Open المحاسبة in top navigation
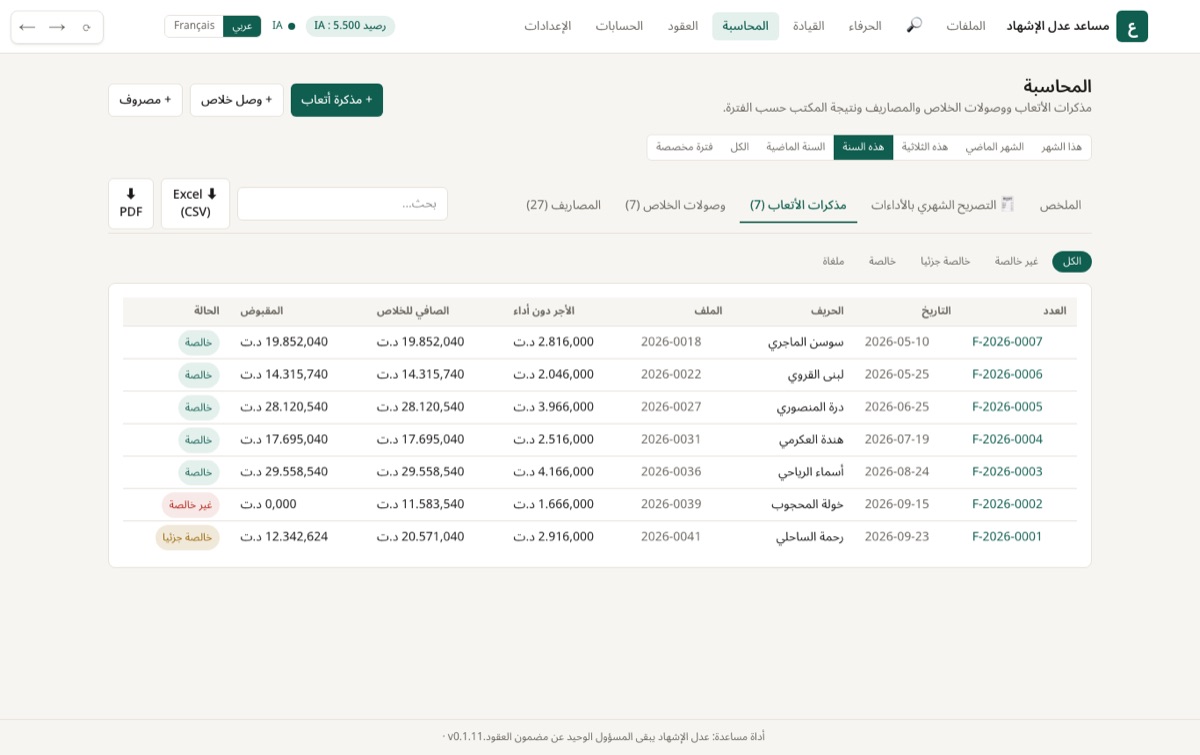 coord(745,26)
